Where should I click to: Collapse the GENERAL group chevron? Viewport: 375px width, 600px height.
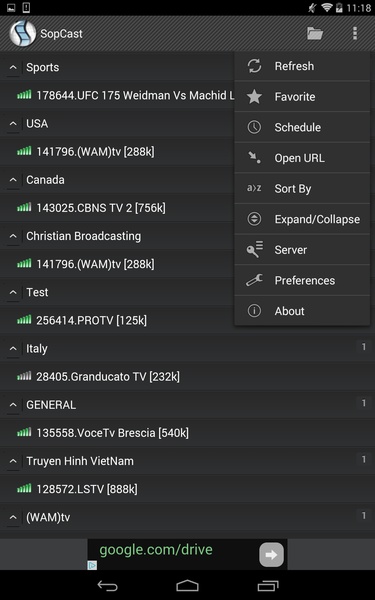13,405
